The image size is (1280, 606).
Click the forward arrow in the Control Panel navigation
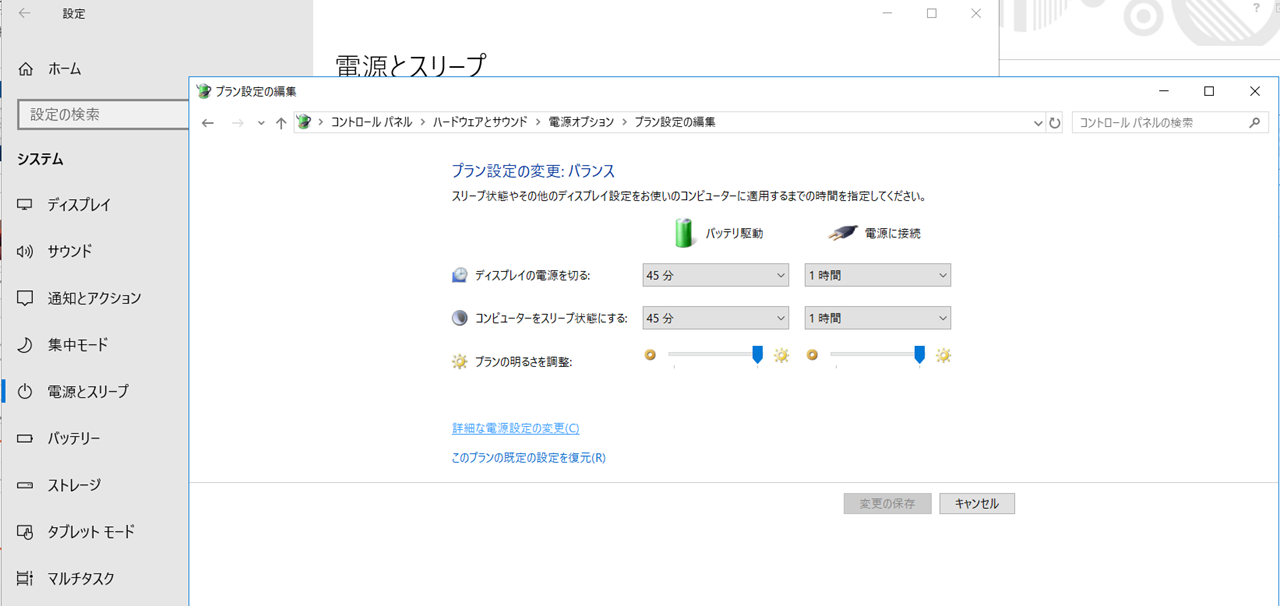237,123
